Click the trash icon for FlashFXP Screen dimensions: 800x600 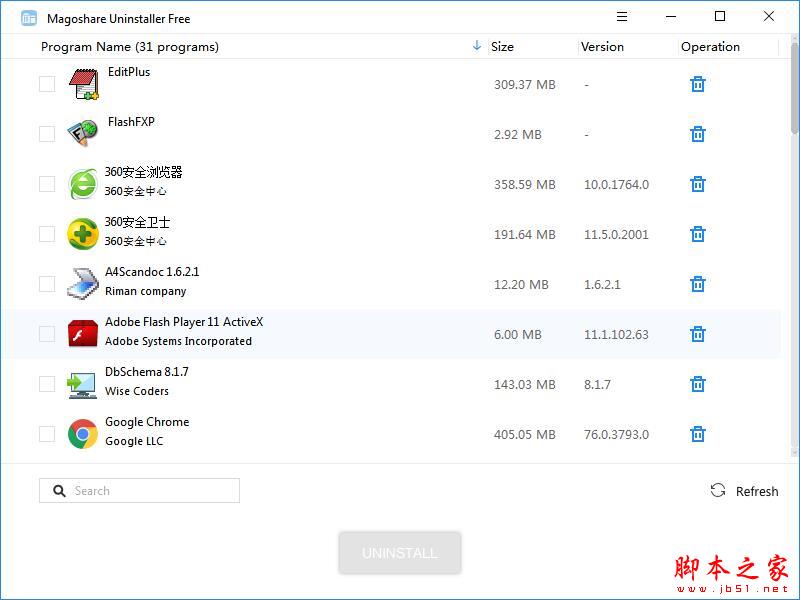(697, 134)
